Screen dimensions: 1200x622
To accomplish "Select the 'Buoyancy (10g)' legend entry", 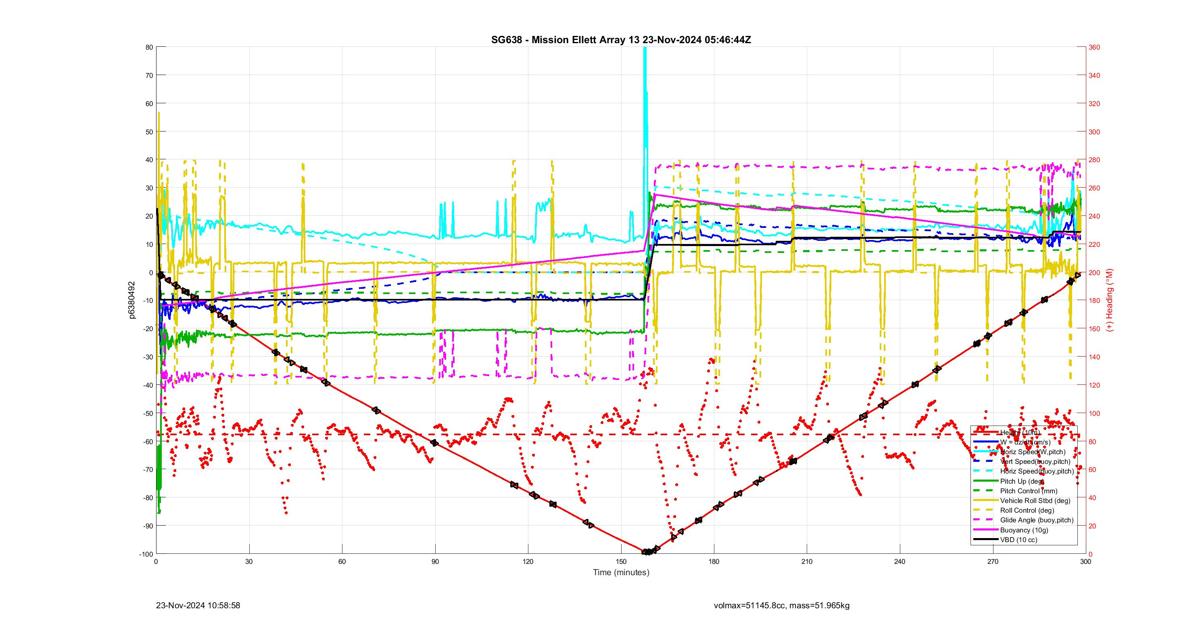I will pos(1024,530).
